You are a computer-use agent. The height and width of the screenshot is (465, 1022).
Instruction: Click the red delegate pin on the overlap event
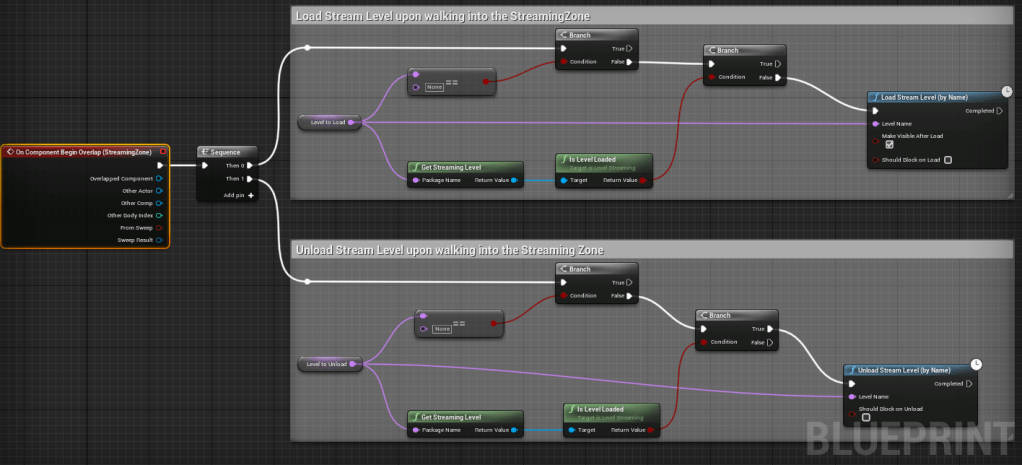point(162,152)
